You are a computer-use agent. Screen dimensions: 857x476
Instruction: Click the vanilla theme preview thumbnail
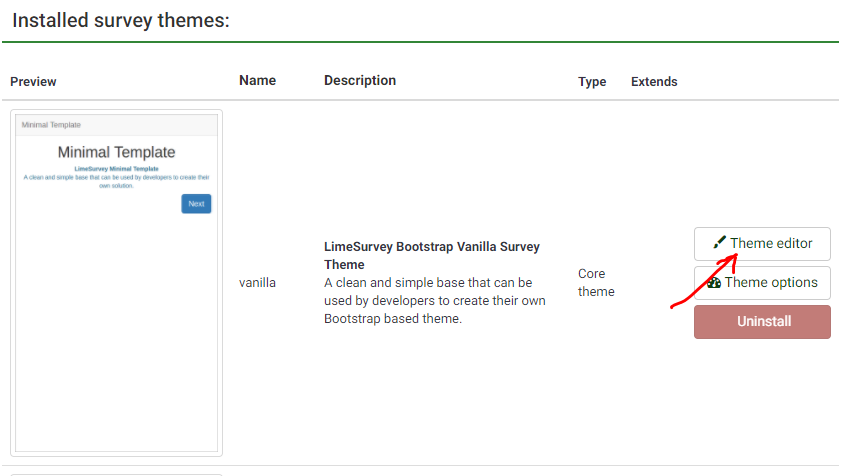pos(117,282)
